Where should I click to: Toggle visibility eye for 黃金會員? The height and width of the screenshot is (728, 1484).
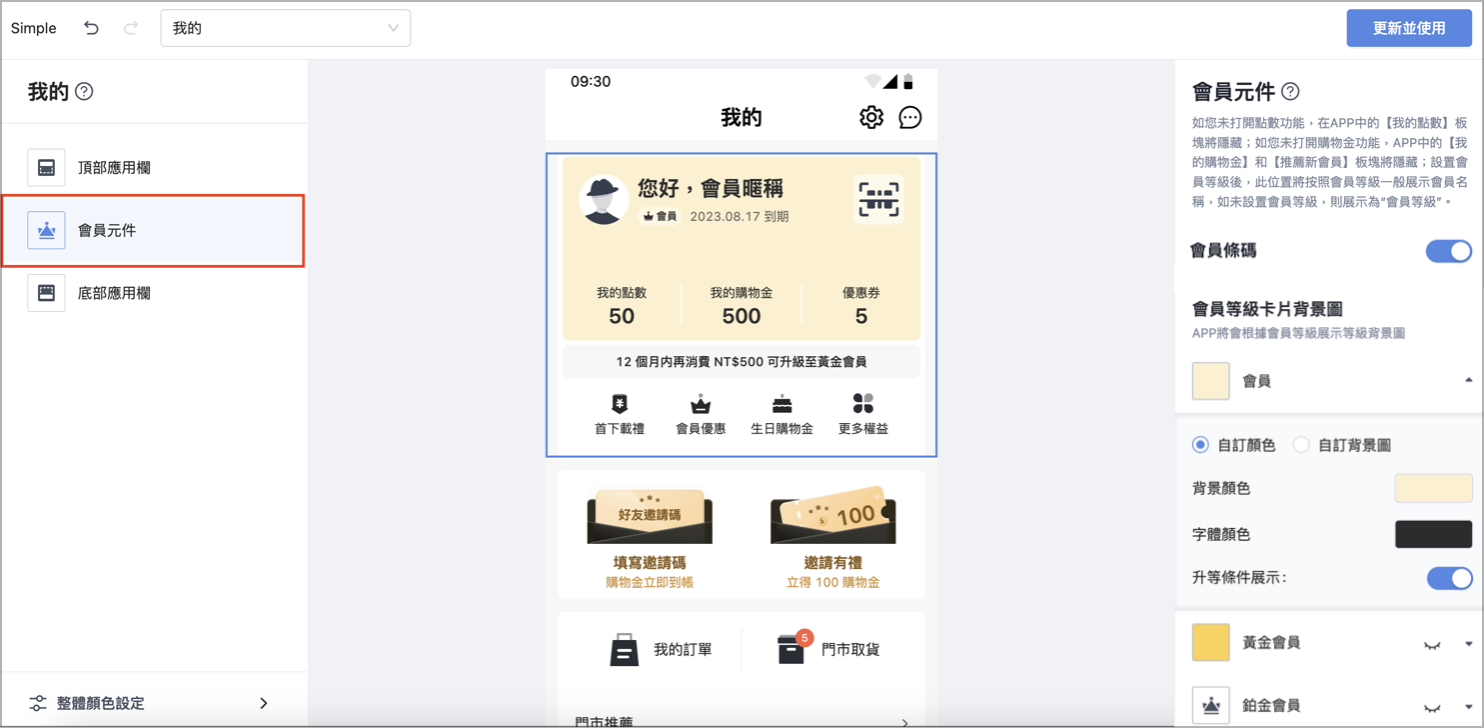1433,645
